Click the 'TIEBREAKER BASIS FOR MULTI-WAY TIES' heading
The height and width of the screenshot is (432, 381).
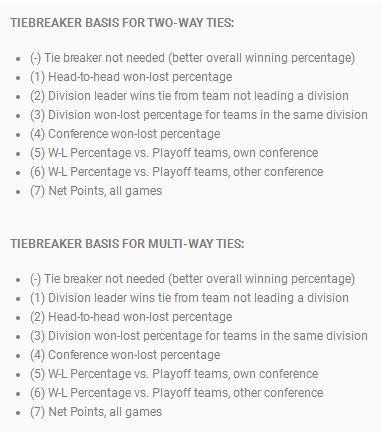point(127,244)
